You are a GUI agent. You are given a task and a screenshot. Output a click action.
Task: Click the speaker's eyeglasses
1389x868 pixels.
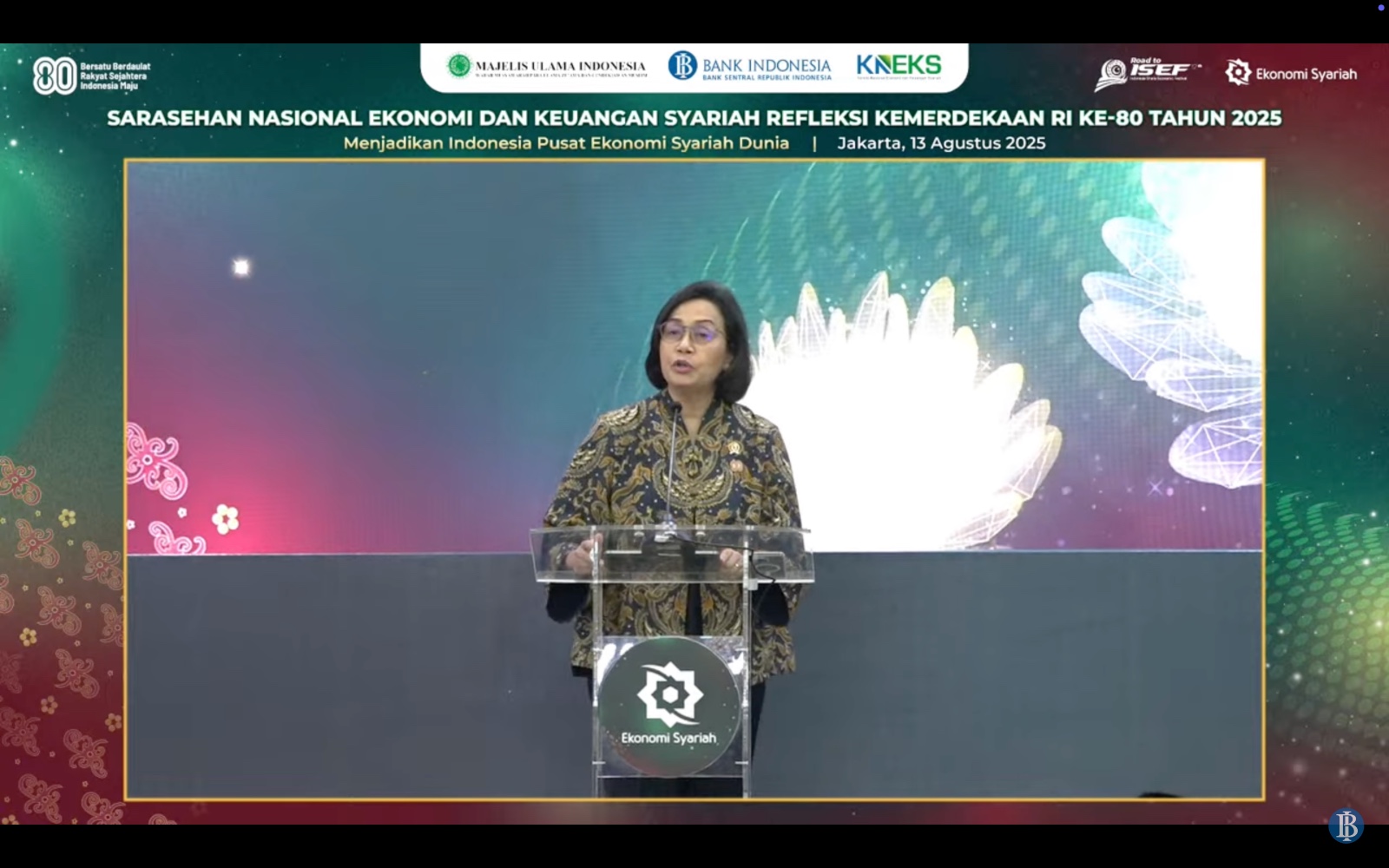click(690, 332)
